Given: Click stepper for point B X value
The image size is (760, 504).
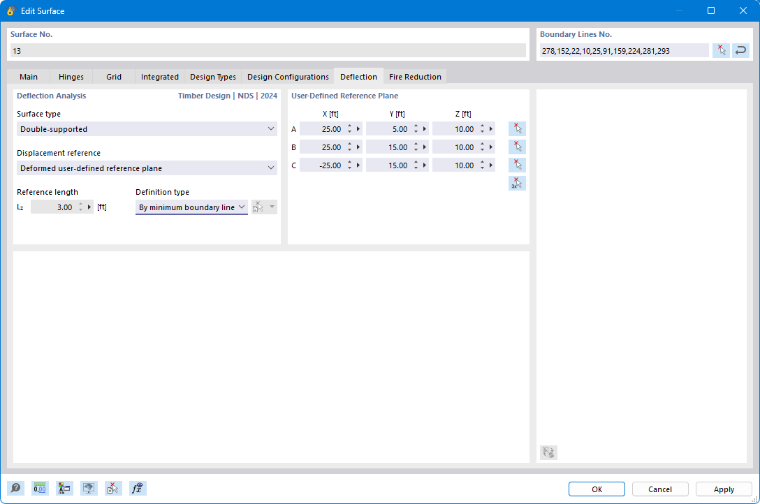Looking at the screenshot, I should [349, 147].
